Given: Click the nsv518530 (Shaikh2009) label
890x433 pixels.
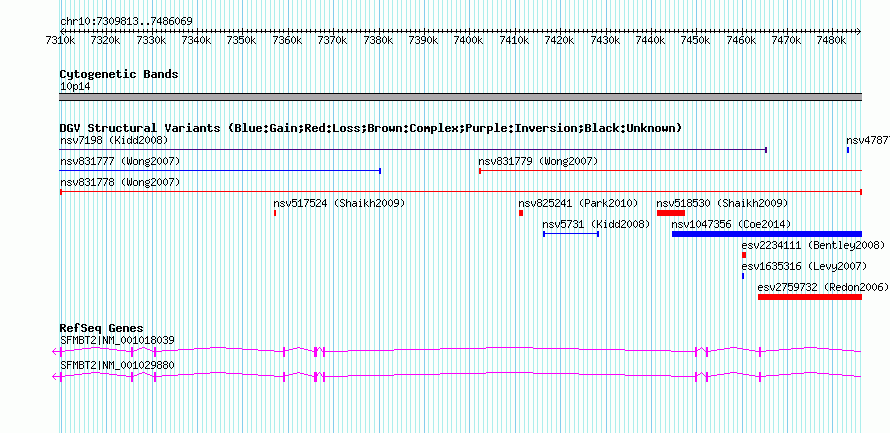Looking at the screenshot, I should [x=722, y=203].
